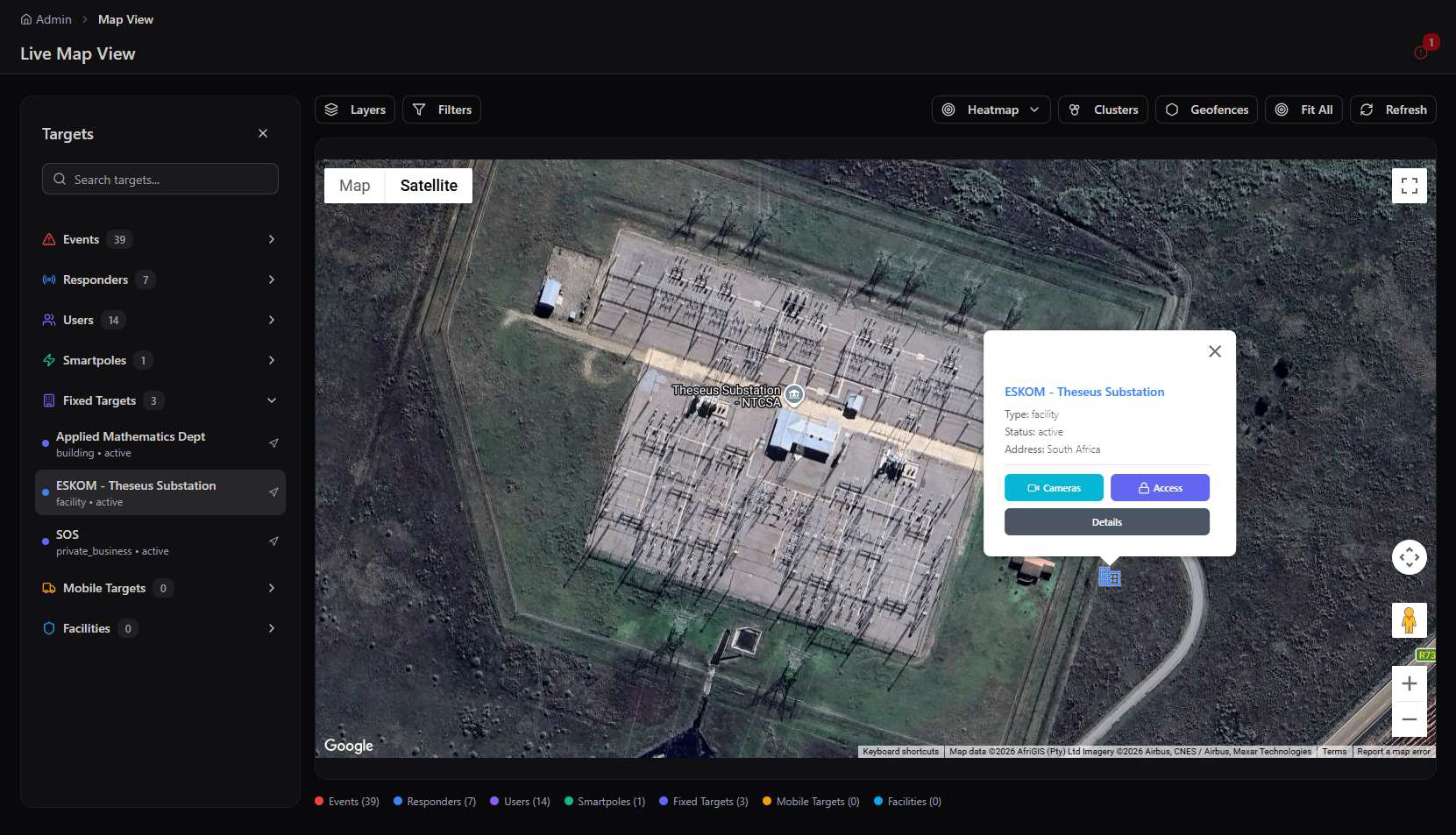Image resolution: width=1456 pixels, height=835 pixels.
Task: Open Access for the substation
Action: [1160, 488]
